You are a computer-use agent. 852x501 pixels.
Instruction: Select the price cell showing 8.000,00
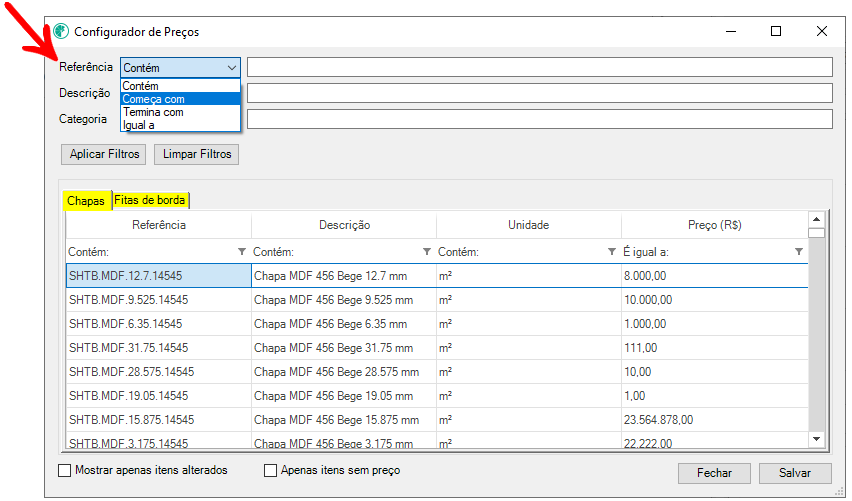pyautogui.click(x=713, y=275)
